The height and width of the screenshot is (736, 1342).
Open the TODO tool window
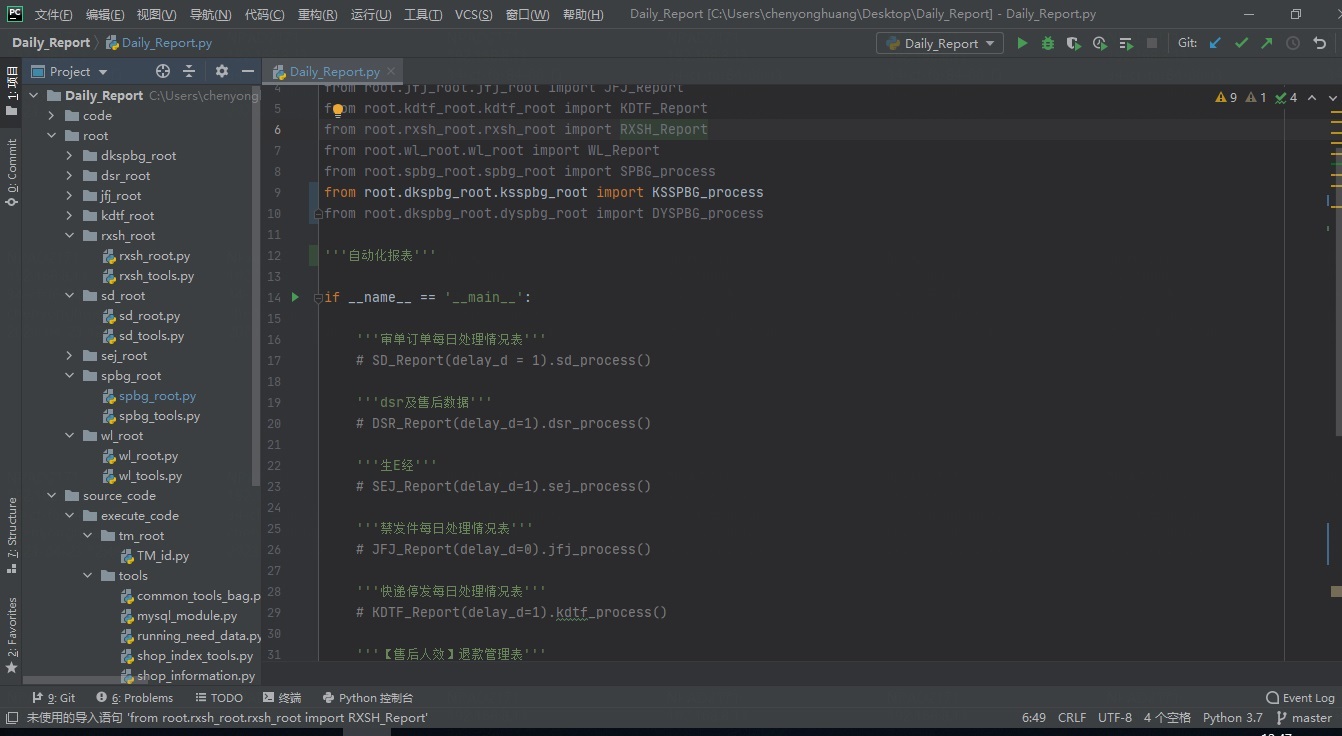pyautogui.click(x=219, y=698)
